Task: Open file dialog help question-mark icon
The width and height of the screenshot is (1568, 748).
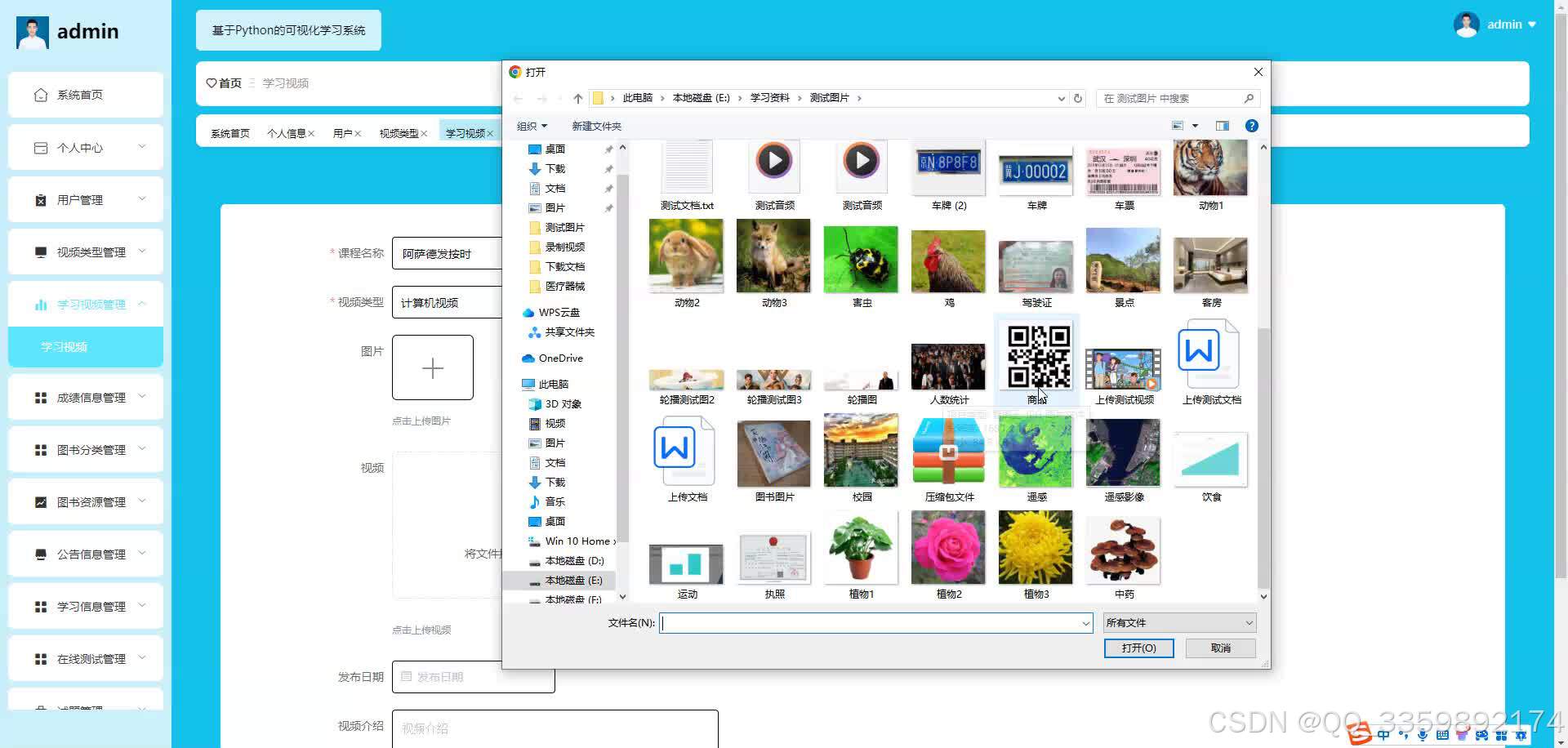Action: click(x=1251, y=126)
